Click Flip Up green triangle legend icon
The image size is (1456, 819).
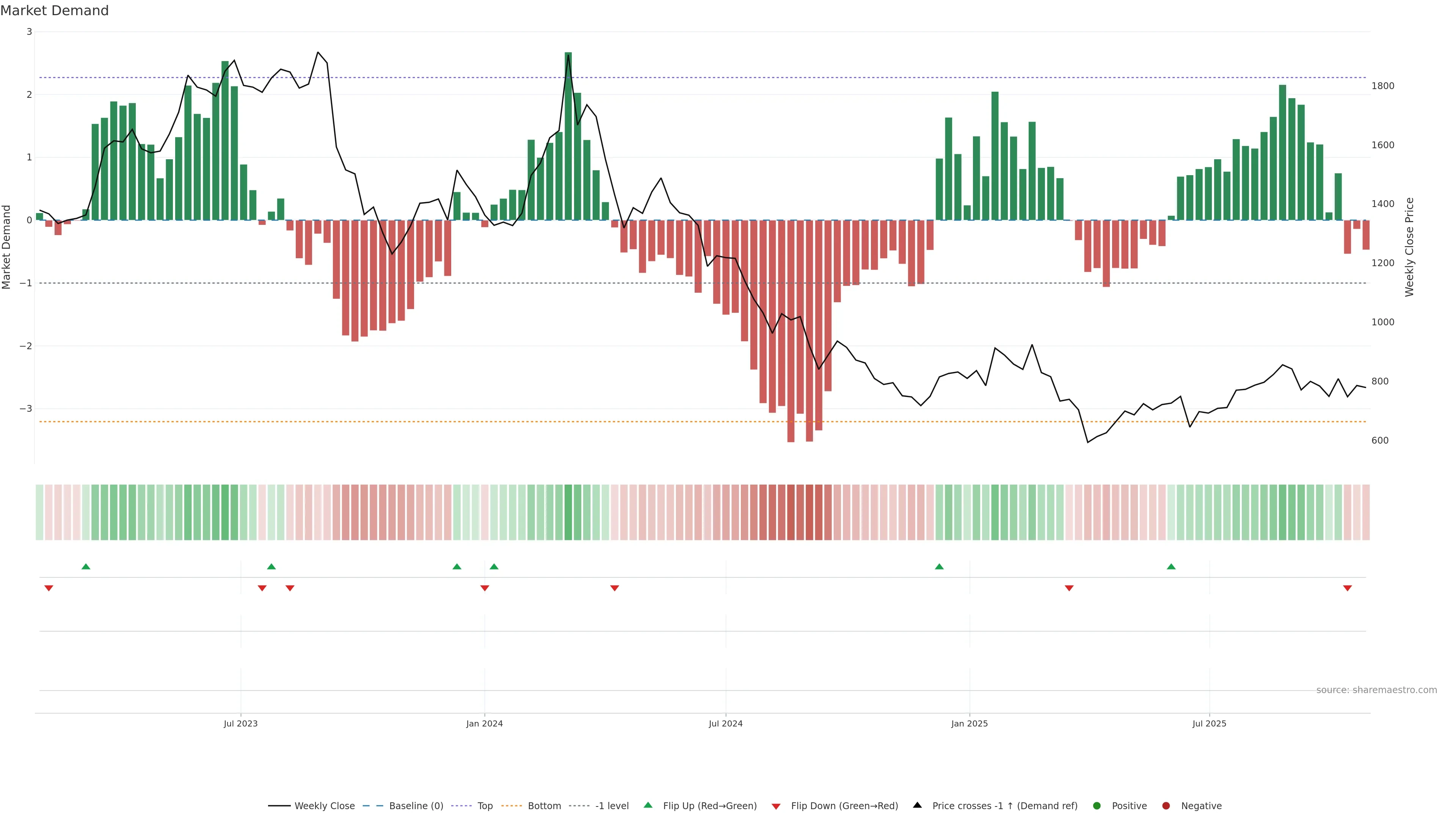tap(648, 805)
